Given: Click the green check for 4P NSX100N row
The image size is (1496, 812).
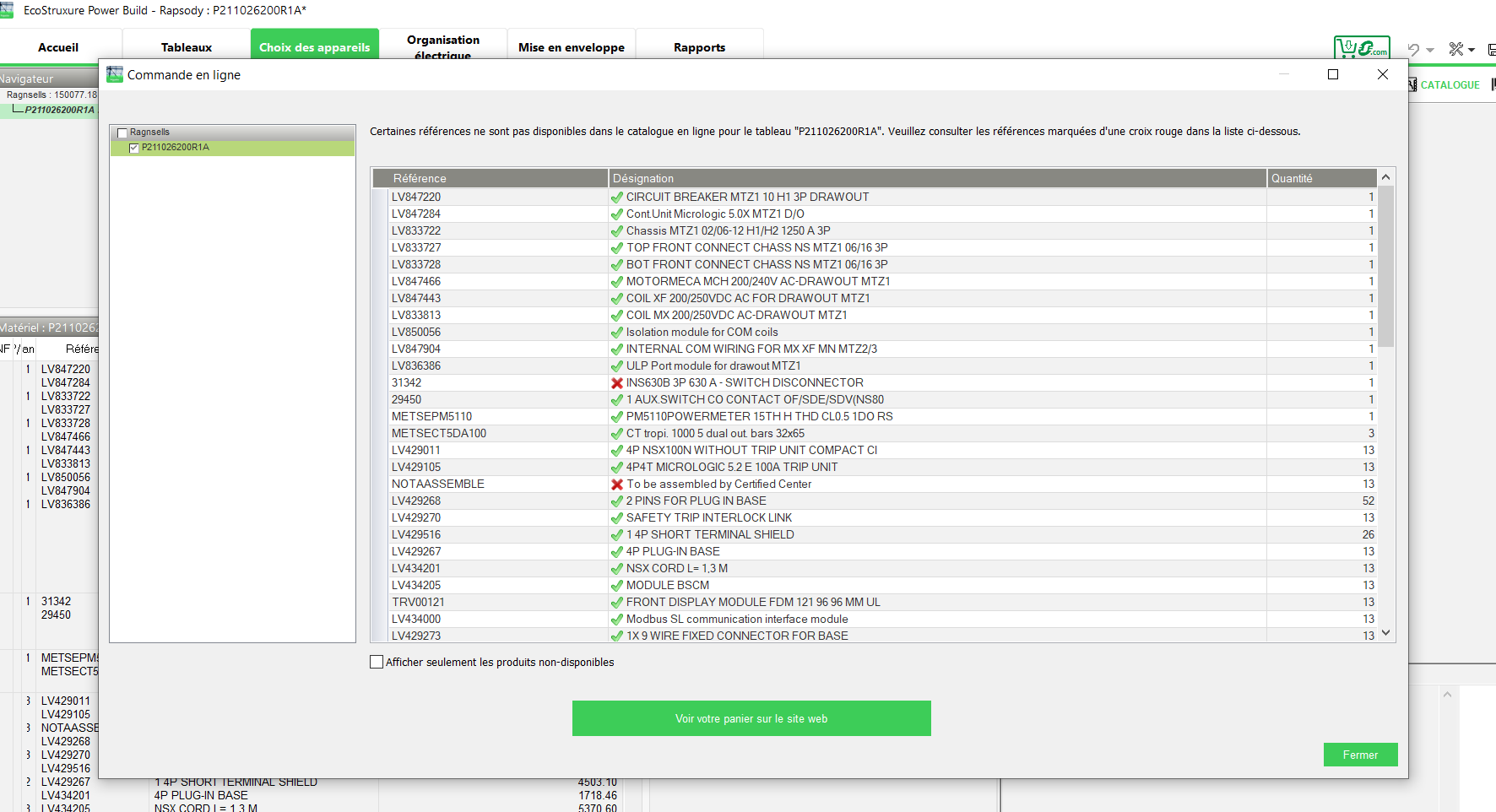Looking at the screenshot, I should 617,450.
